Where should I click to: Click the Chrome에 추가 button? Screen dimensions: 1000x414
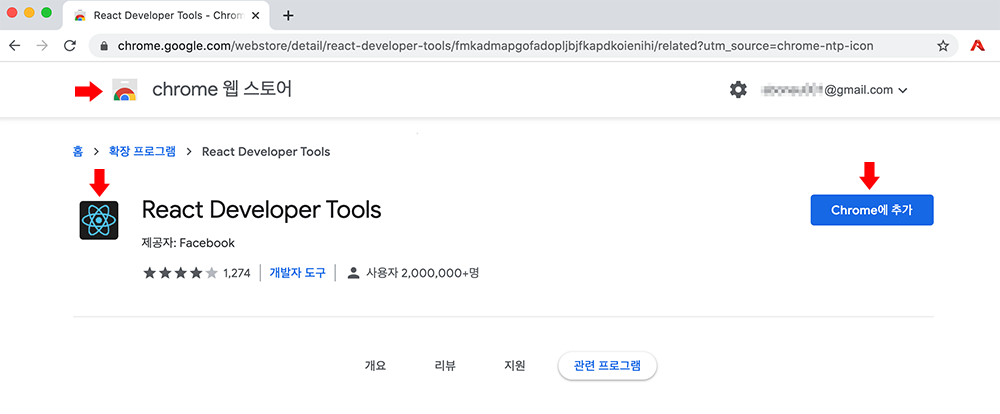click(x=872, y=210)
